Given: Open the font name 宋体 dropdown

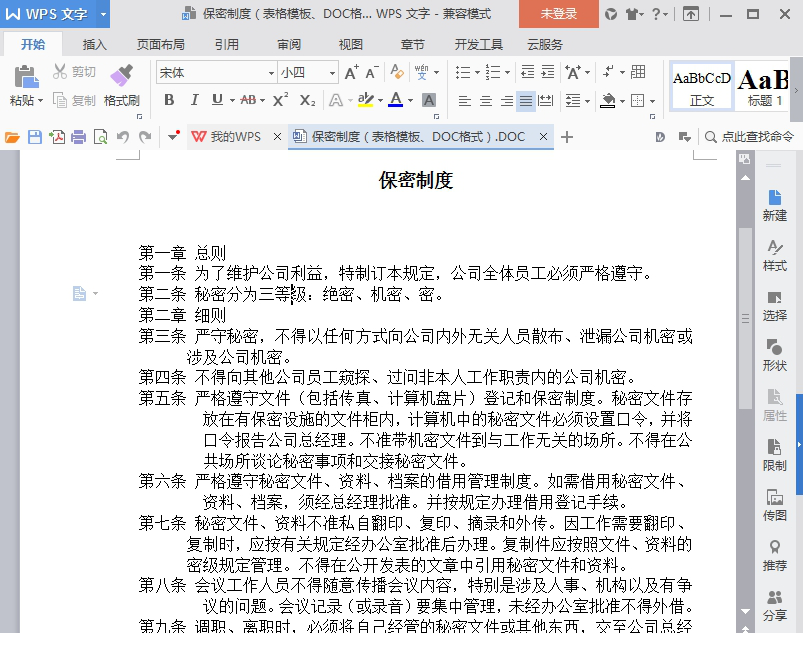Looking at the screenshot, I should [271, 73].
